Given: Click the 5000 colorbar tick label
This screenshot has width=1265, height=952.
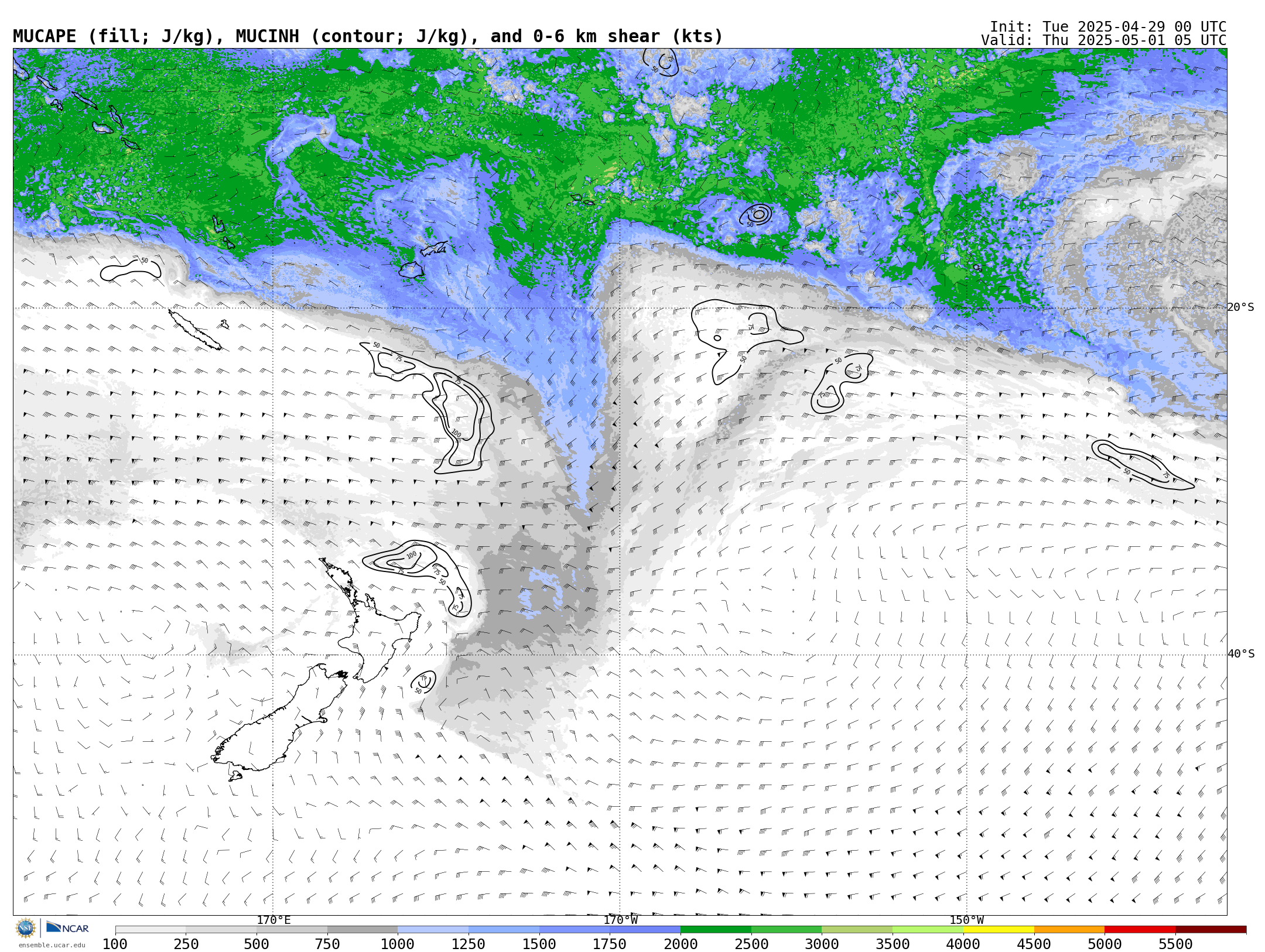Looking at the screenshot, I should [1105, 944].
